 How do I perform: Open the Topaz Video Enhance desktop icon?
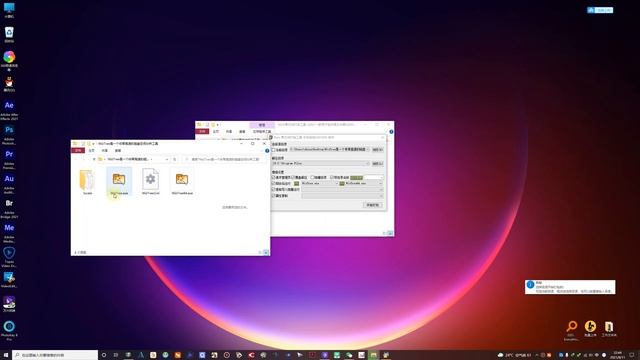click(x=9, y=257)
